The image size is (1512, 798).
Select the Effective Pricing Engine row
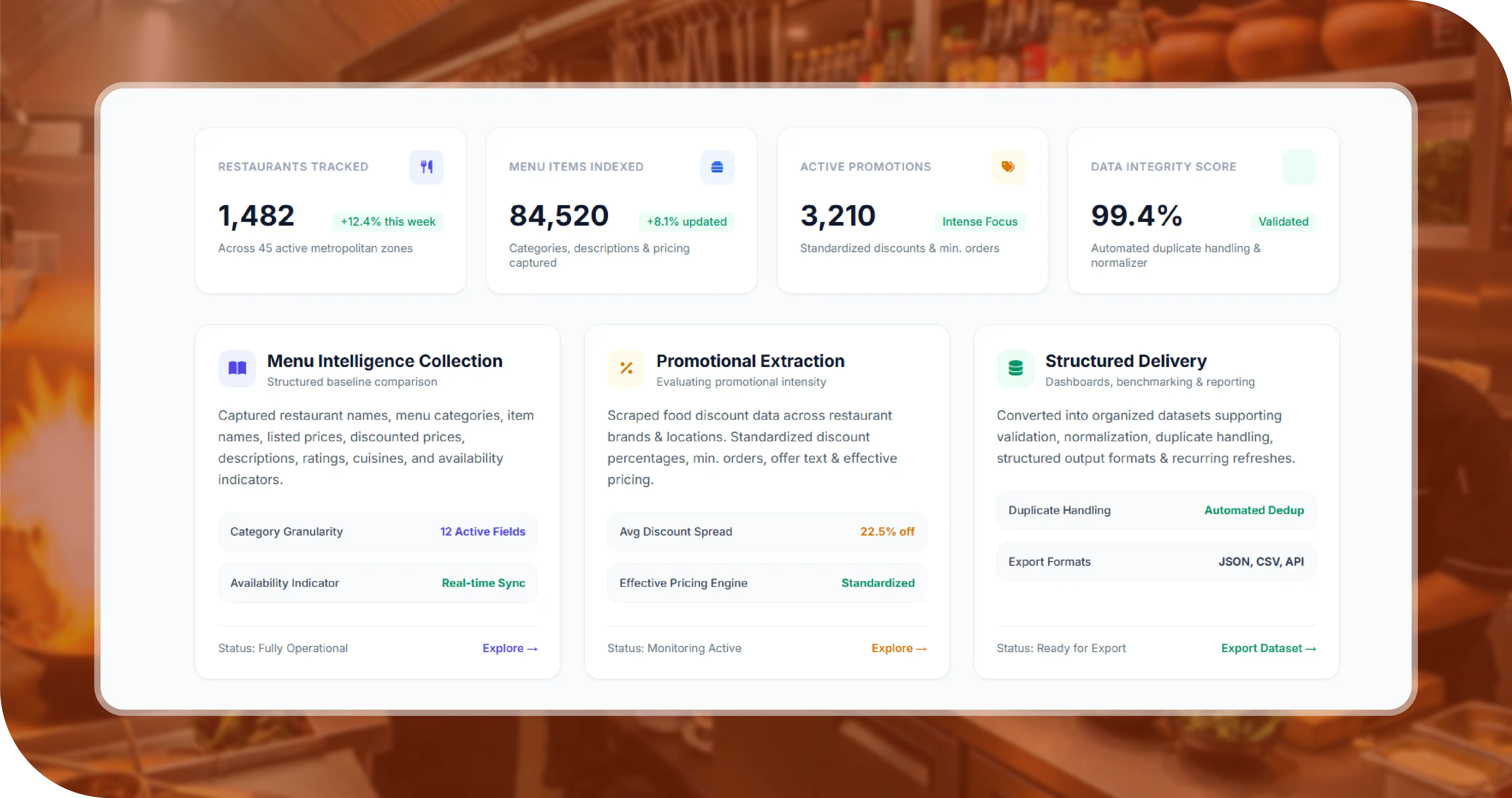coord(767,583)
